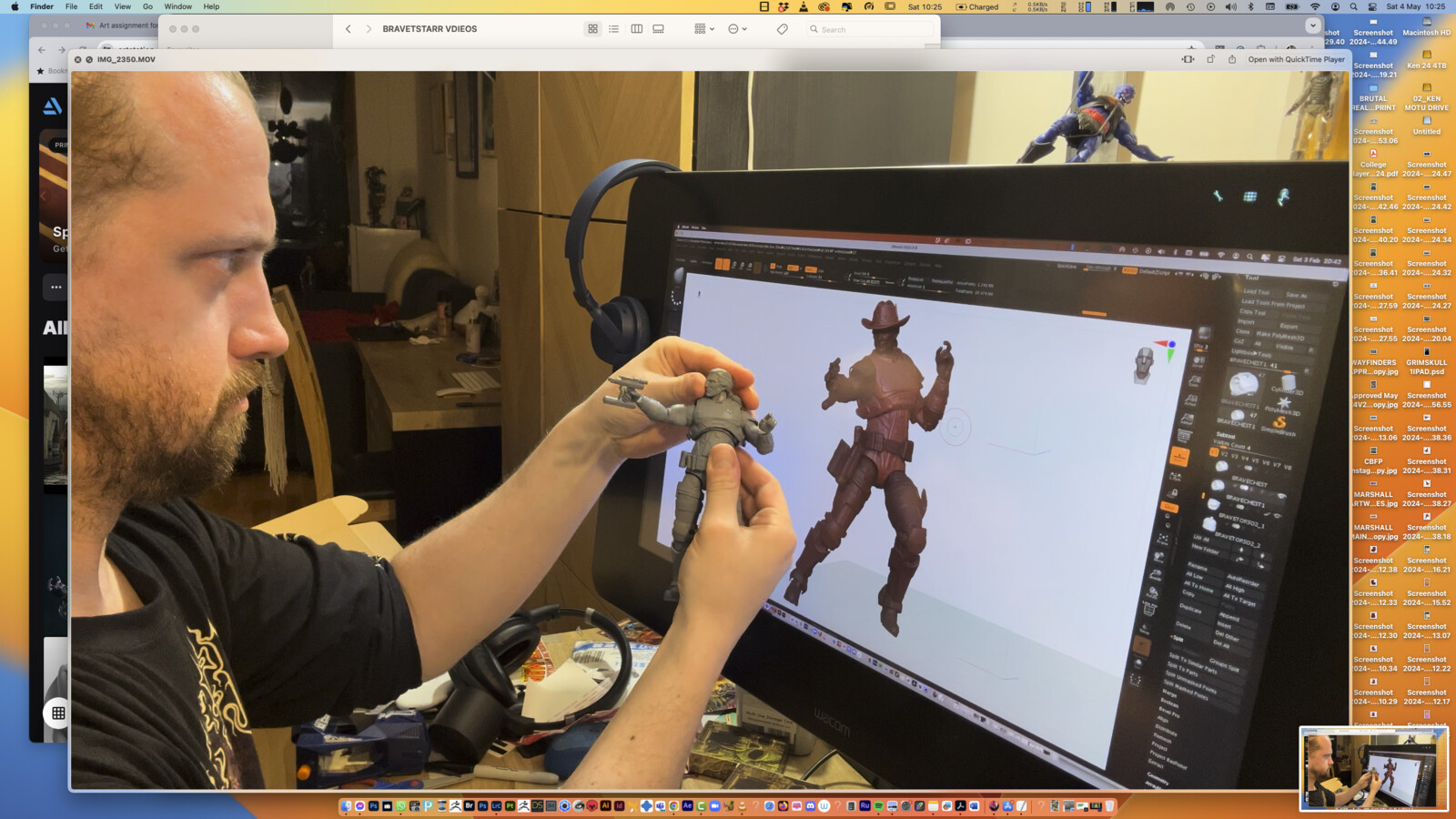Click the volume icon in menu bar
Viewport: 1456px width, 819px height.
click(x=1230, y=6)
